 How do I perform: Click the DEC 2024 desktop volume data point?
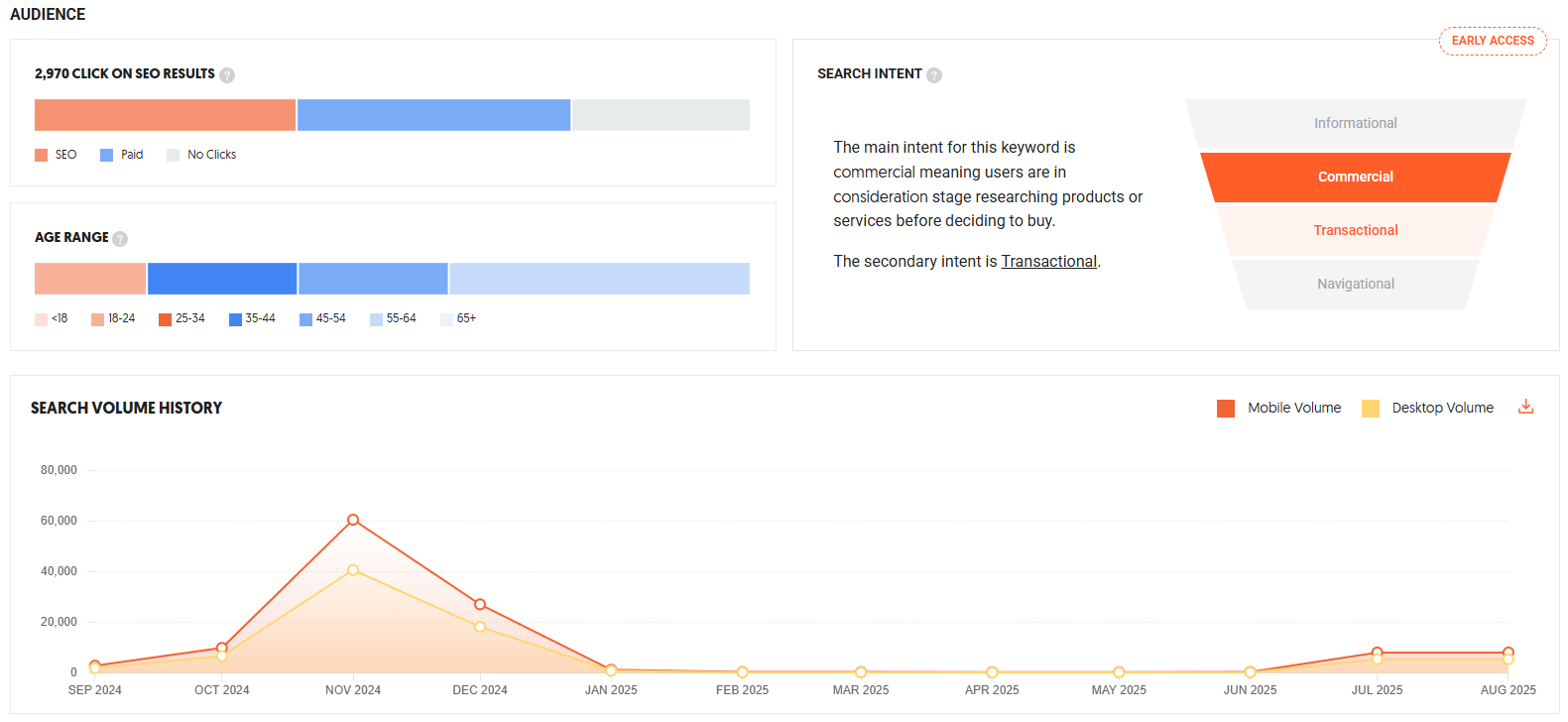480,627
